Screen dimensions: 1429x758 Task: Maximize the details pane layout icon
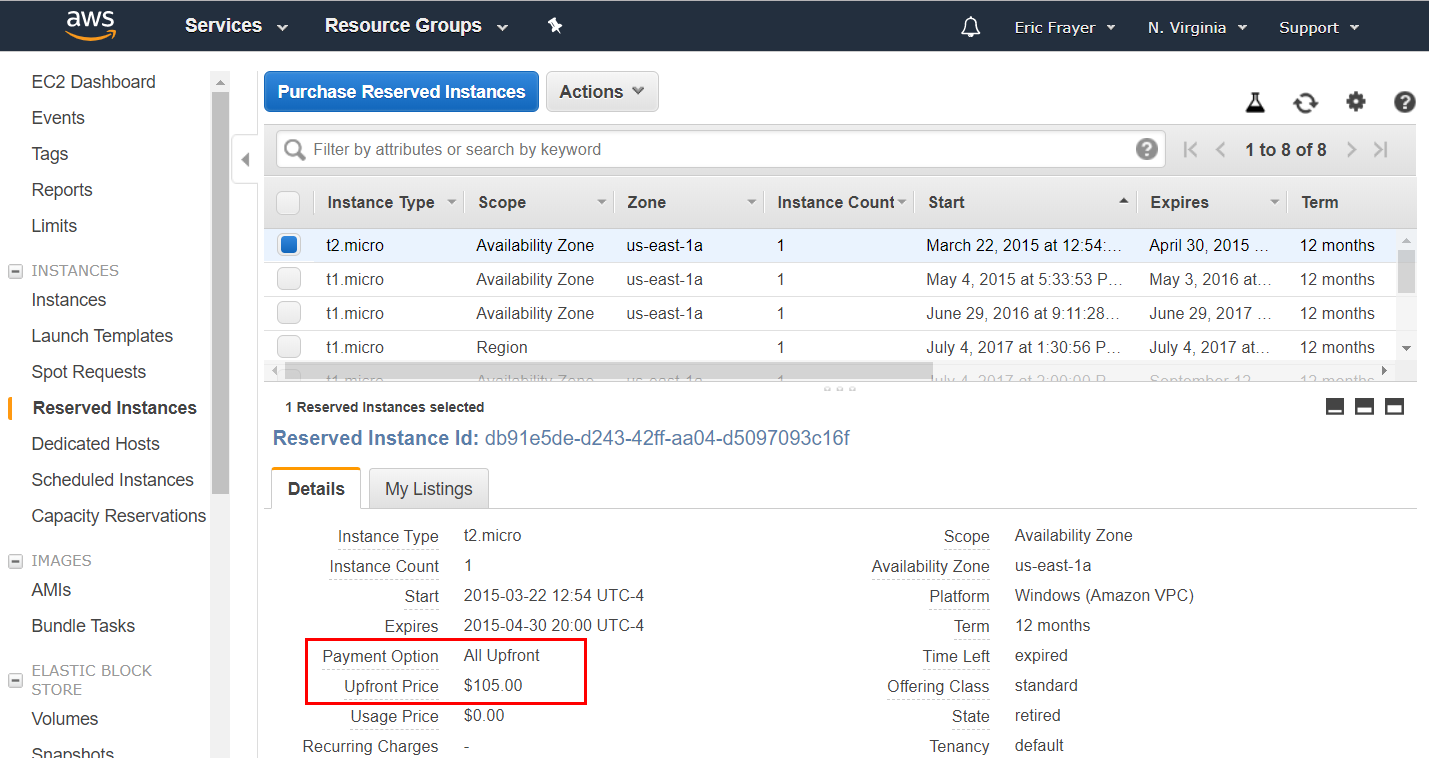(1394, 407)
